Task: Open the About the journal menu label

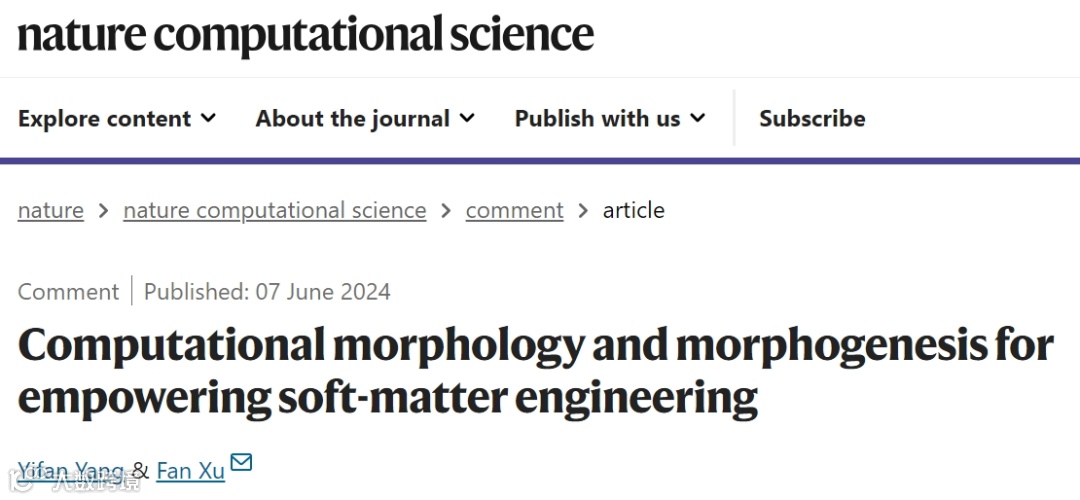Action: [x=352, y=118]
